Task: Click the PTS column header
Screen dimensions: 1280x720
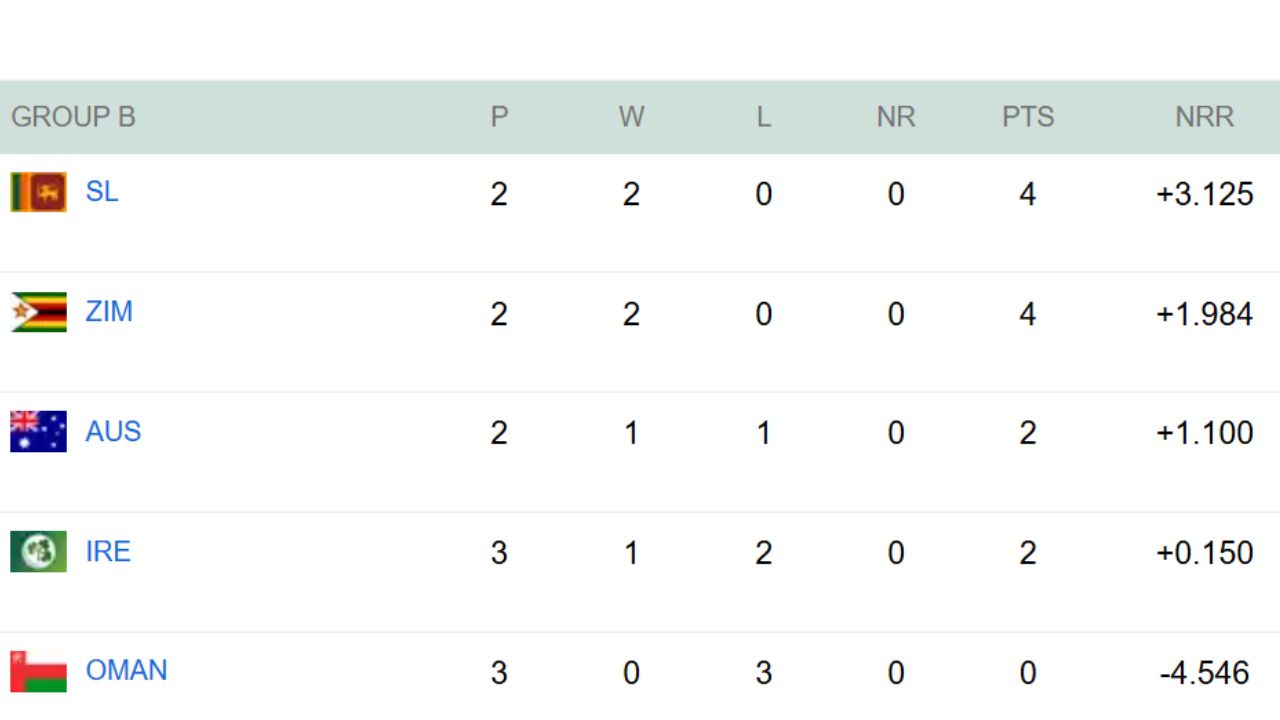Action: coord(1028,117)
